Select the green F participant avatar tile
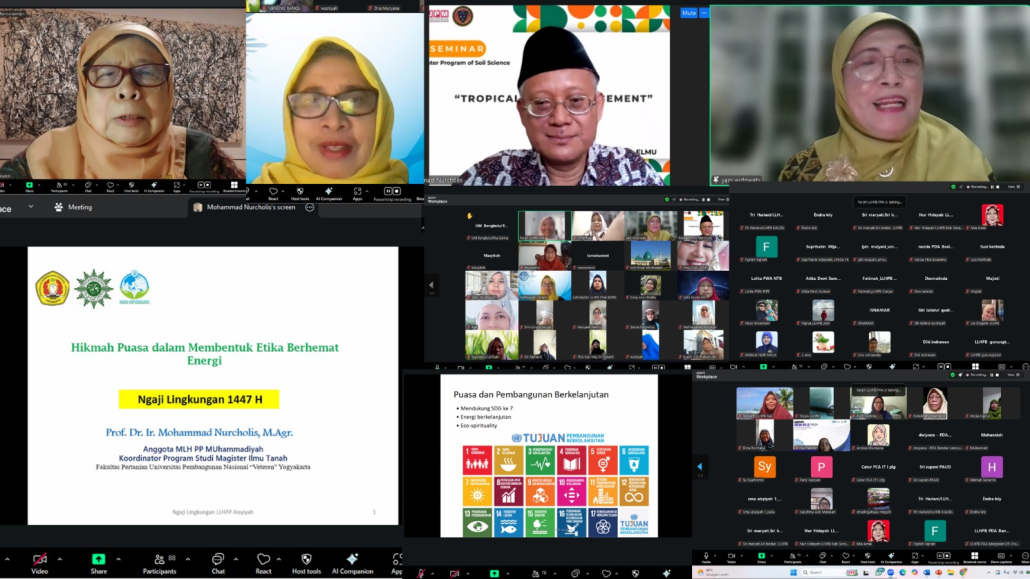 click(766, 246)
